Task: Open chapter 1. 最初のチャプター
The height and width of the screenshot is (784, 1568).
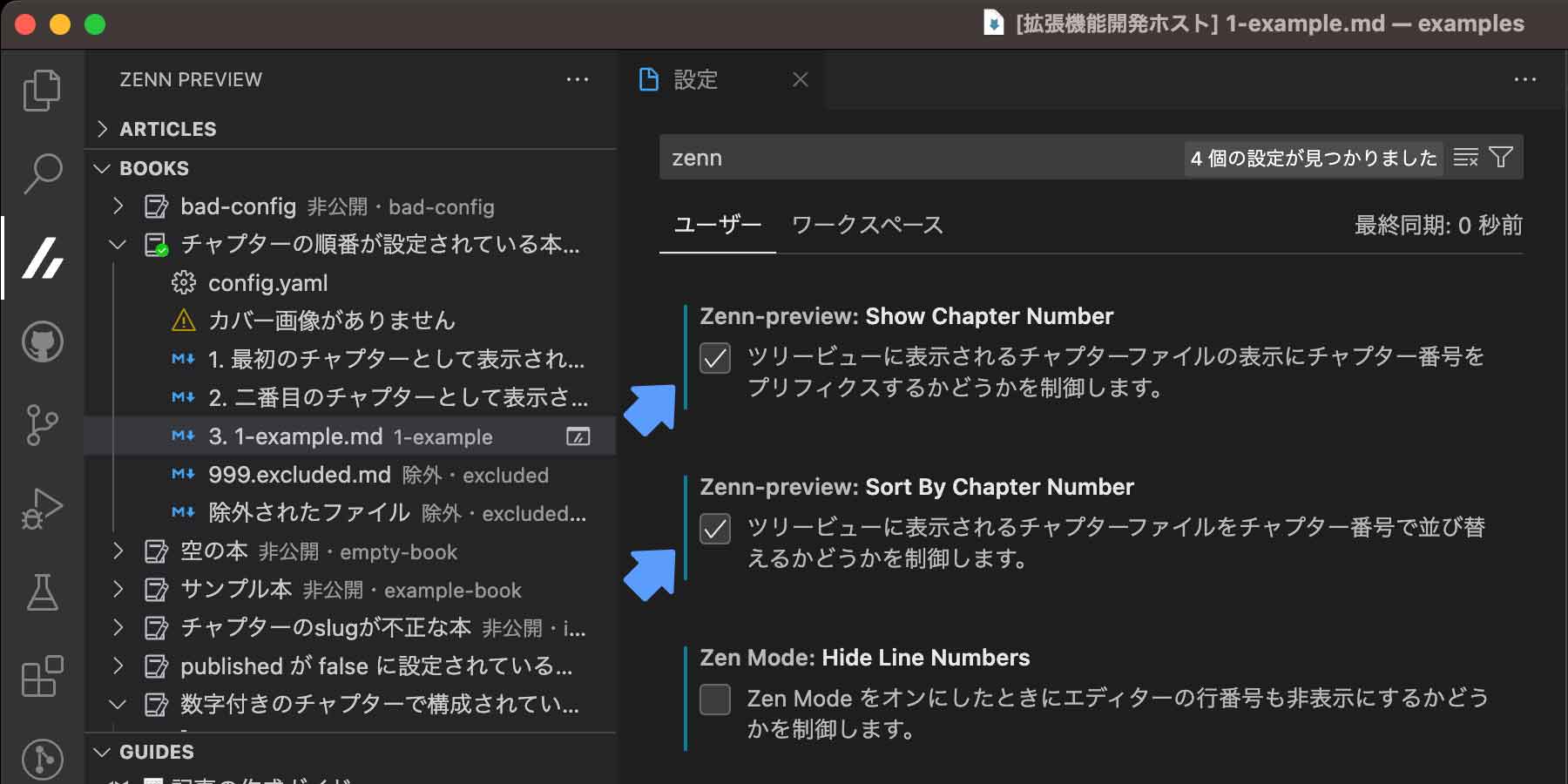Action: click(x=350, y=360)
